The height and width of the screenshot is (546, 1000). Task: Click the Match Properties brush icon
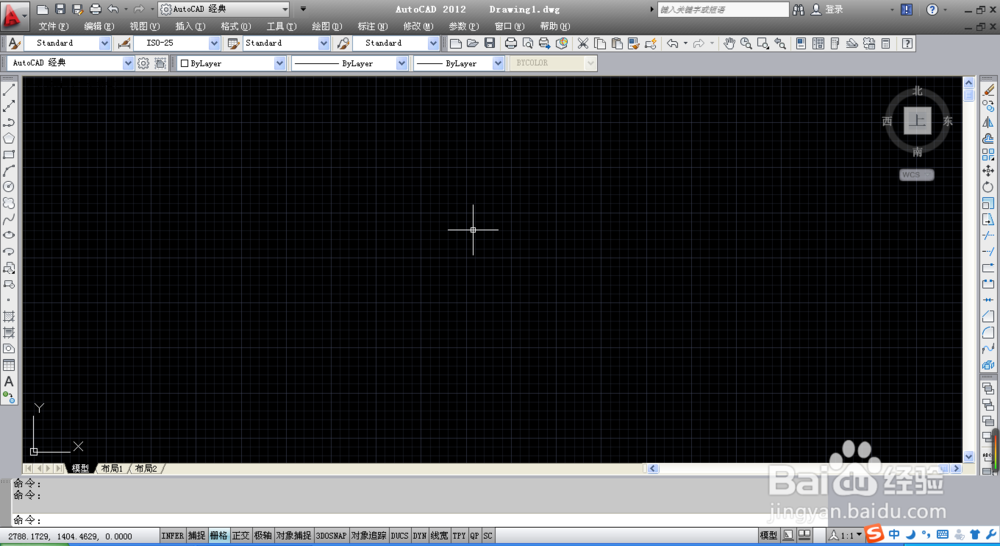click(633, 43)
